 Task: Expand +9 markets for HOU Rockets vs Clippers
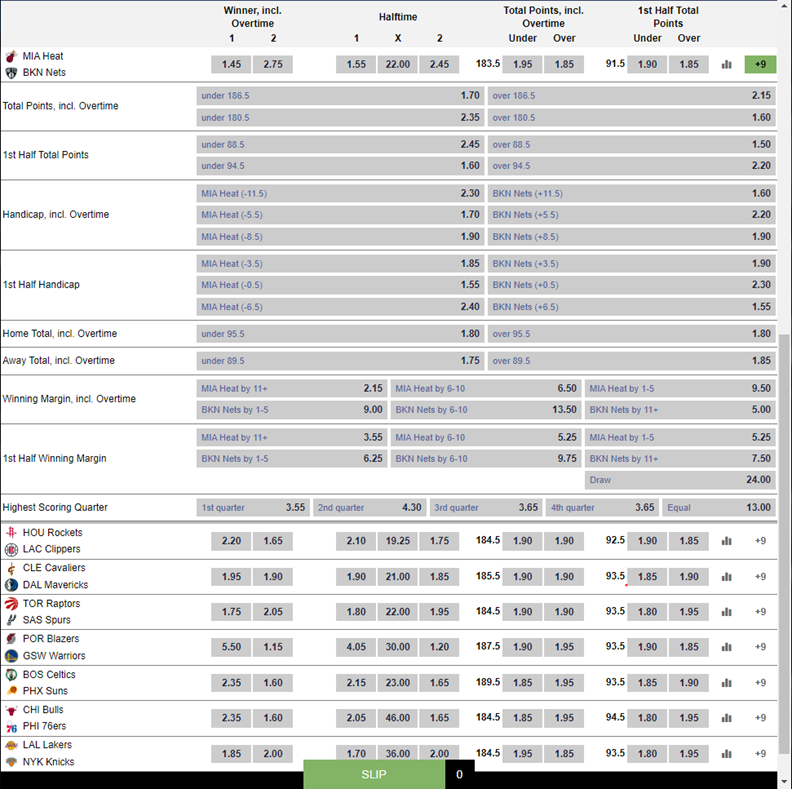click(760, 541)
